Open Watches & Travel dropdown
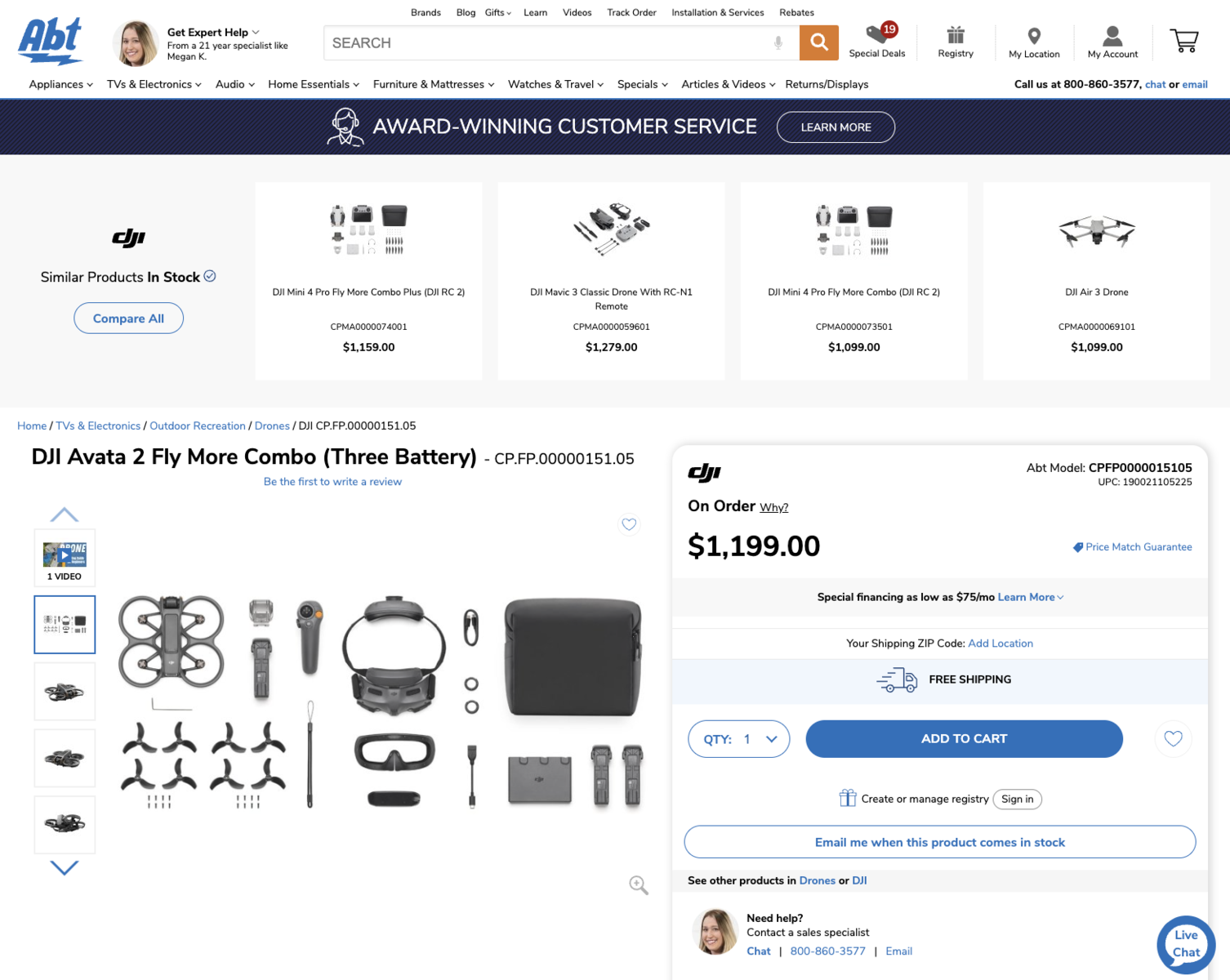Image resolution: width=1230 pixels, height=980 pixels. coord(556,84)
